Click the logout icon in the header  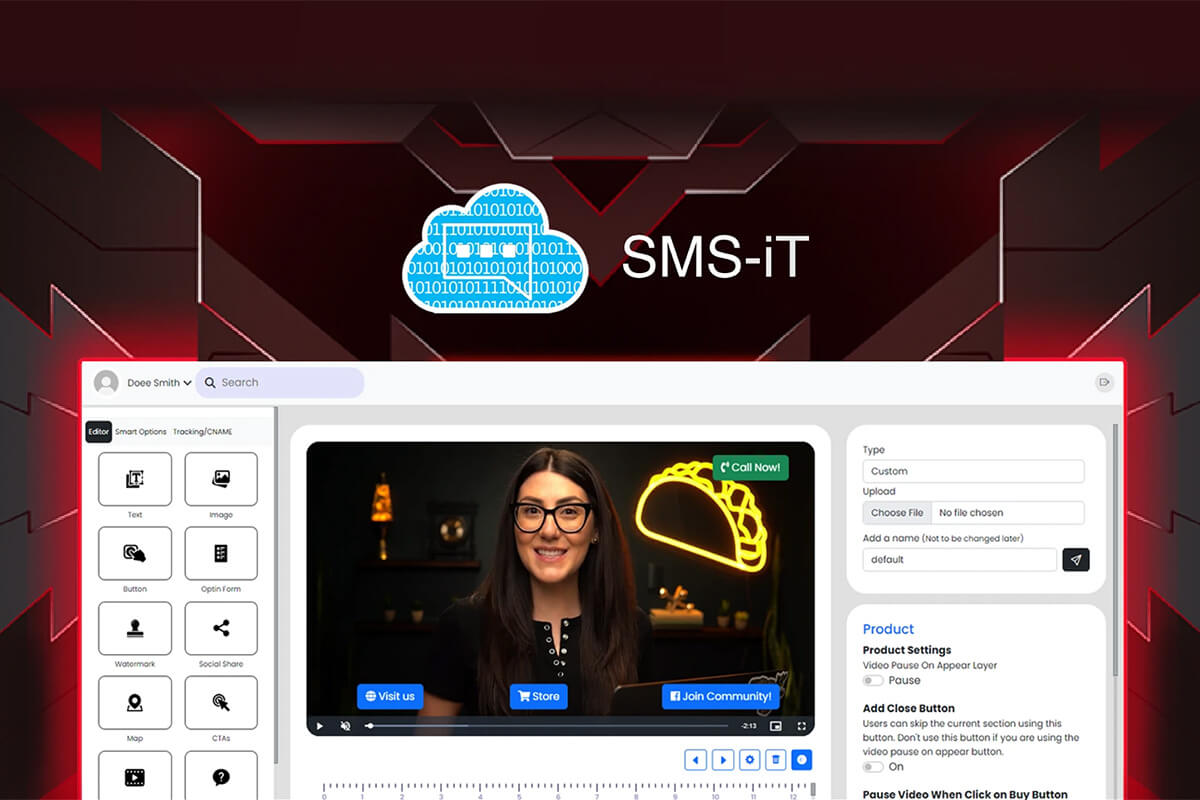pos(1104,382)
